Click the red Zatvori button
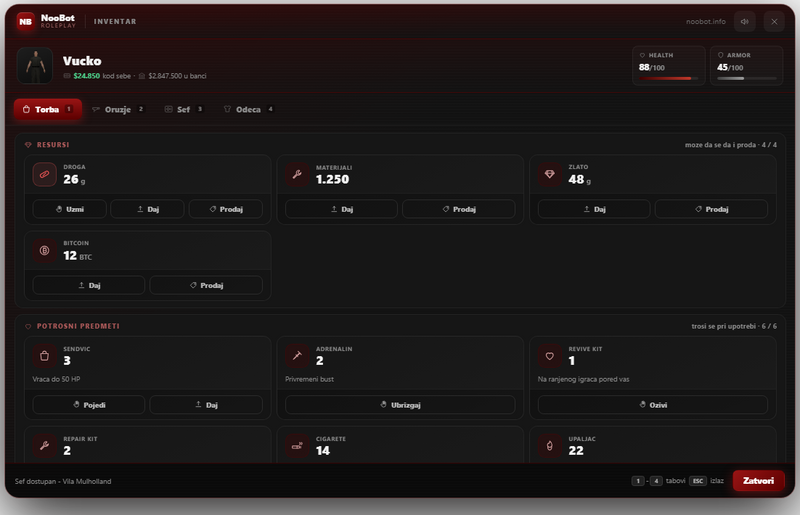Image resolution: width=800 pixels, height=515 pixels. (x=758, y=480)
